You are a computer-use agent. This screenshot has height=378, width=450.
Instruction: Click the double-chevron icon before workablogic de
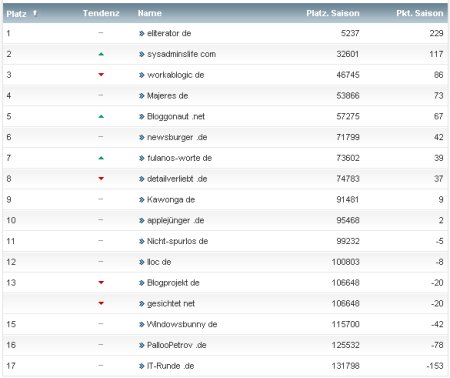point(142,75)
